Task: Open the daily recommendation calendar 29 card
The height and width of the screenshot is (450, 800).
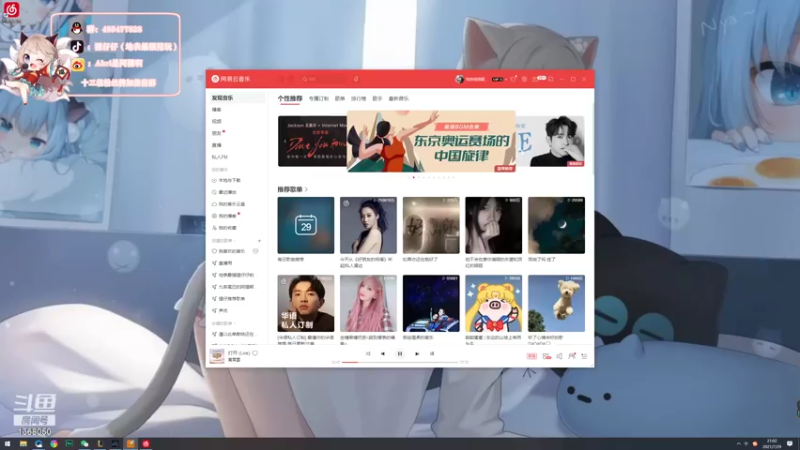Action: pyautogui.click(x=306, y=225)
